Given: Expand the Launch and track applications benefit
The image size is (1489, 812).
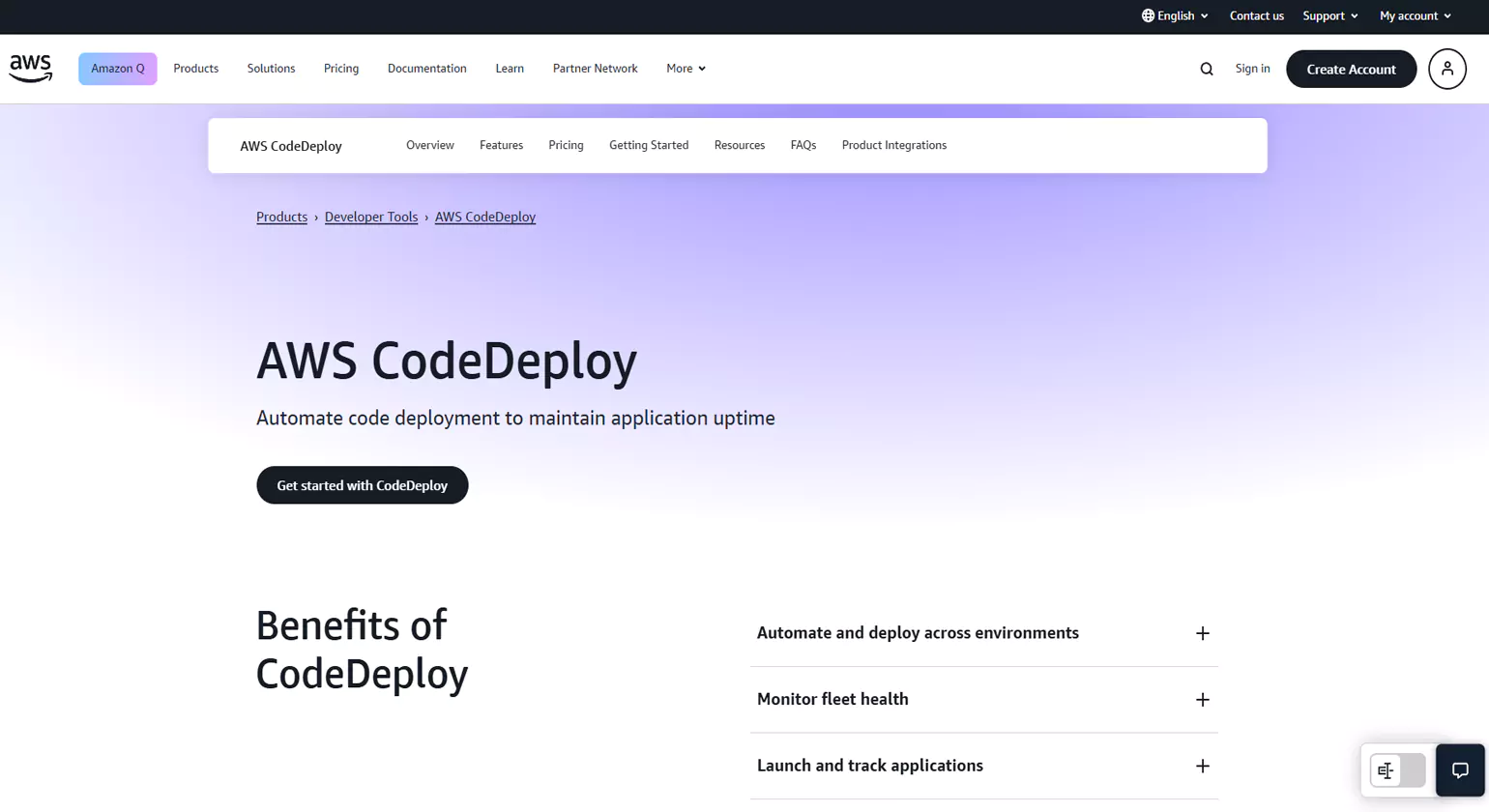Looking at the screenshot, I should click(1202, 766).
